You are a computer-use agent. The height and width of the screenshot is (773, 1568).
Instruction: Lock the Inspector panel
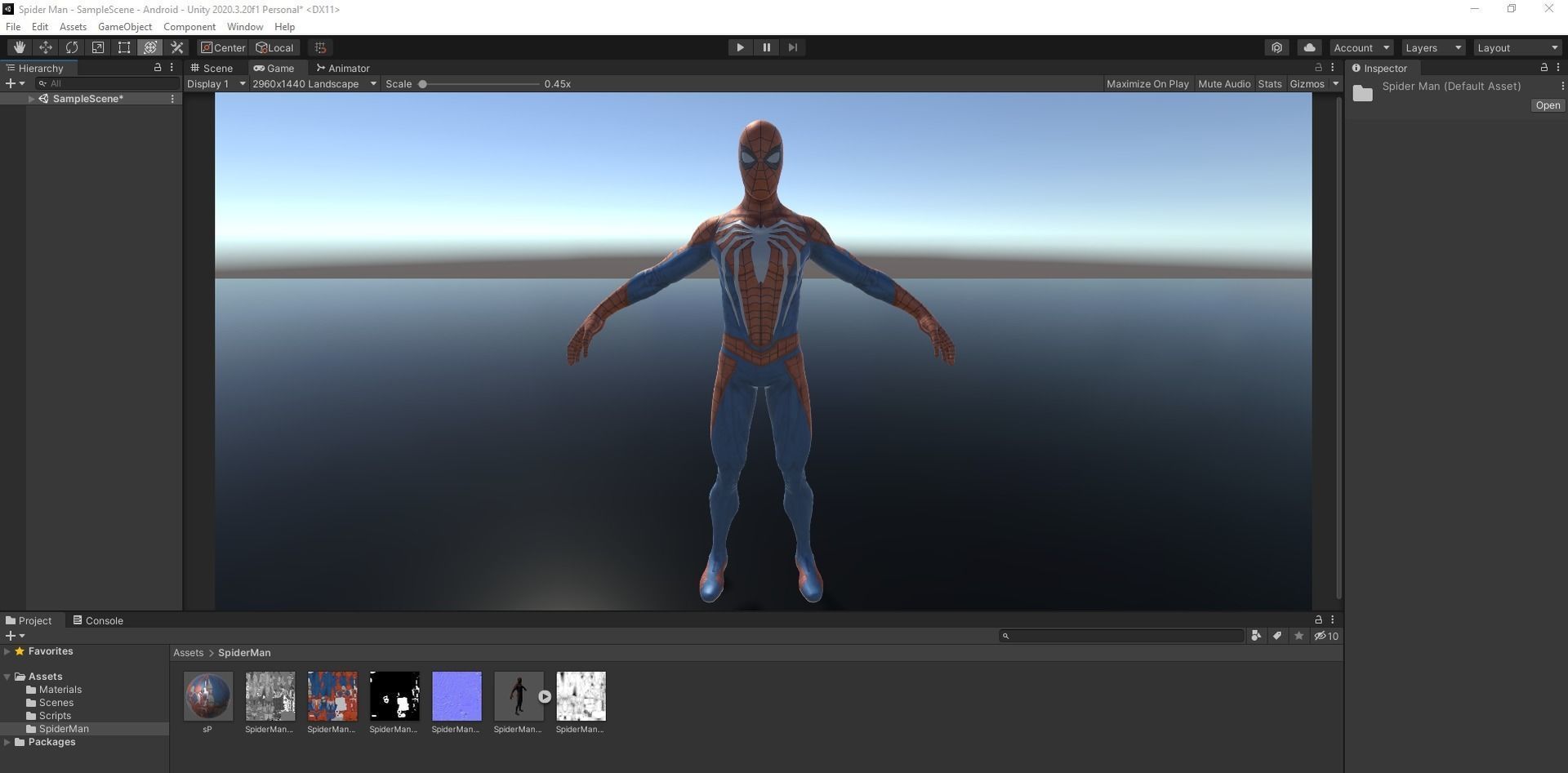[x=1543, y=68]
